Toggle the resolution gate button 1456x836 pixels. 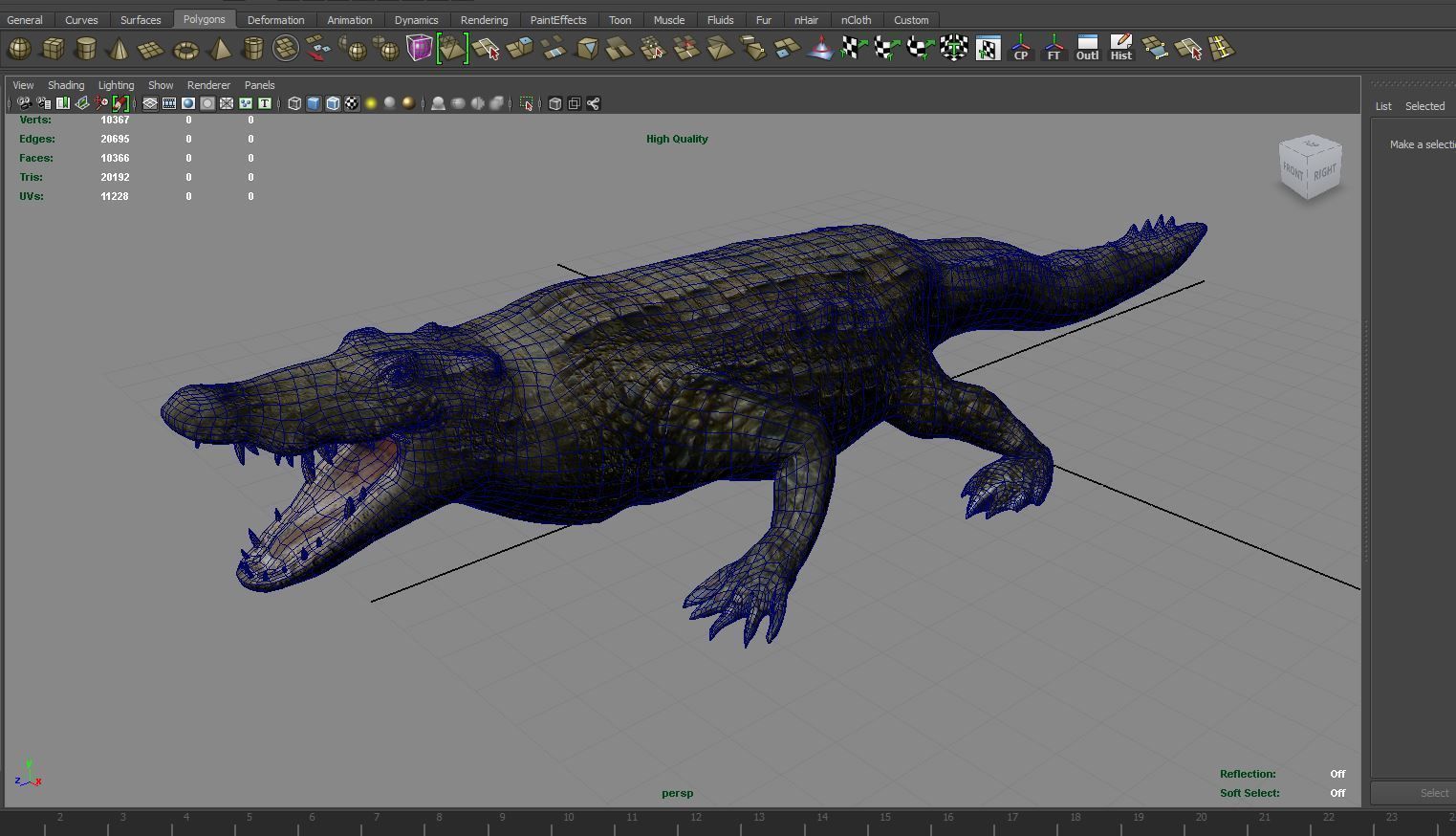188,103
